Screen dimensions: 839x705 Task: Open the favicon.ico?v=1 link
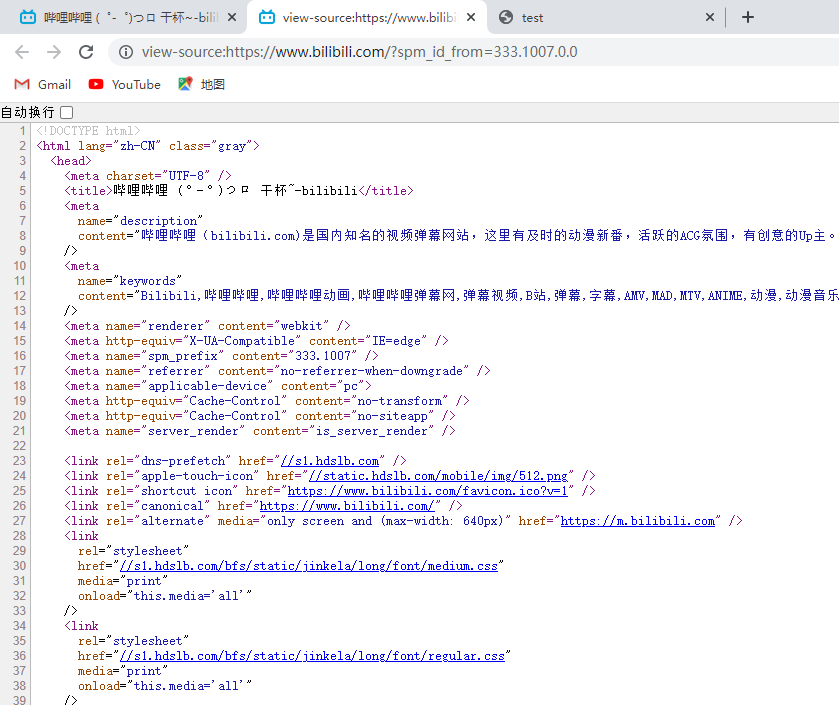click(428, 491)
